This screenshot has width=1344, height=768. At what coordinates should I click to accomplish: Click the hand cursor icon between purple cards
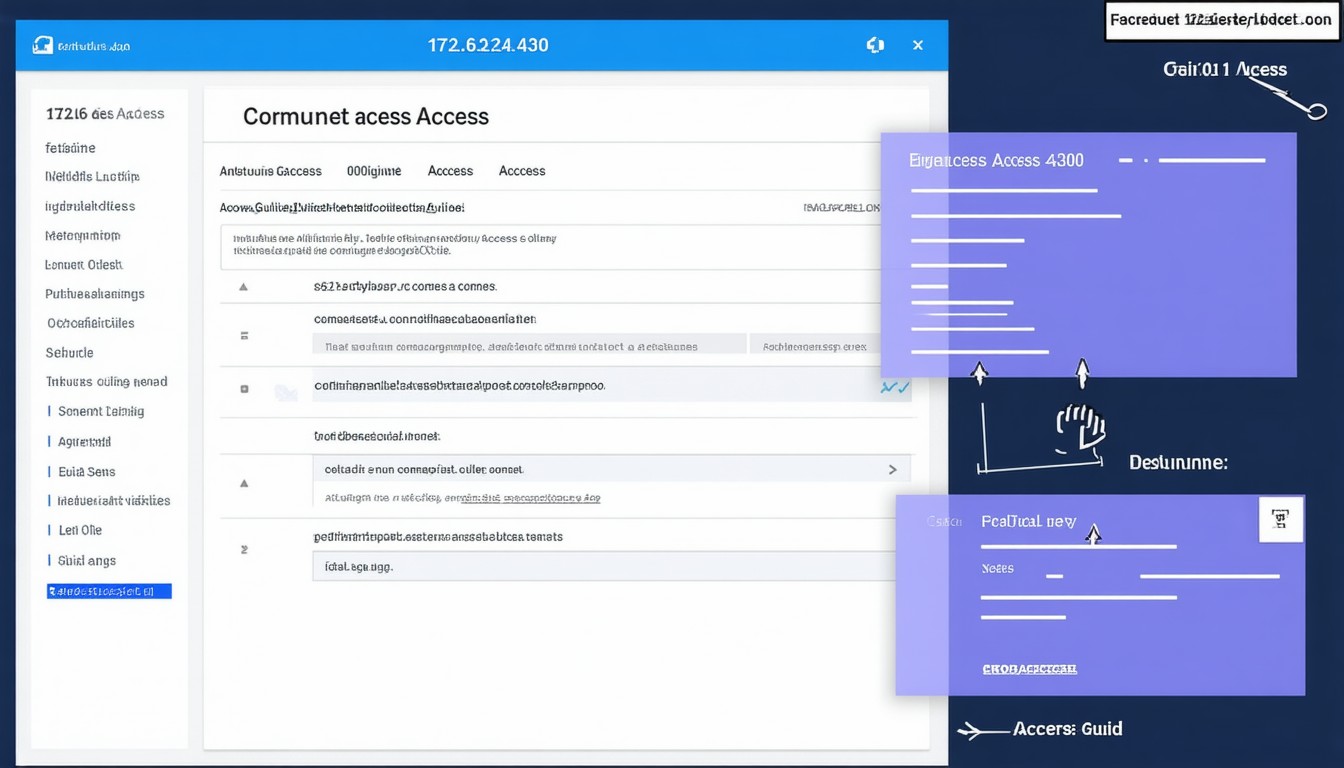point(1080,430)
